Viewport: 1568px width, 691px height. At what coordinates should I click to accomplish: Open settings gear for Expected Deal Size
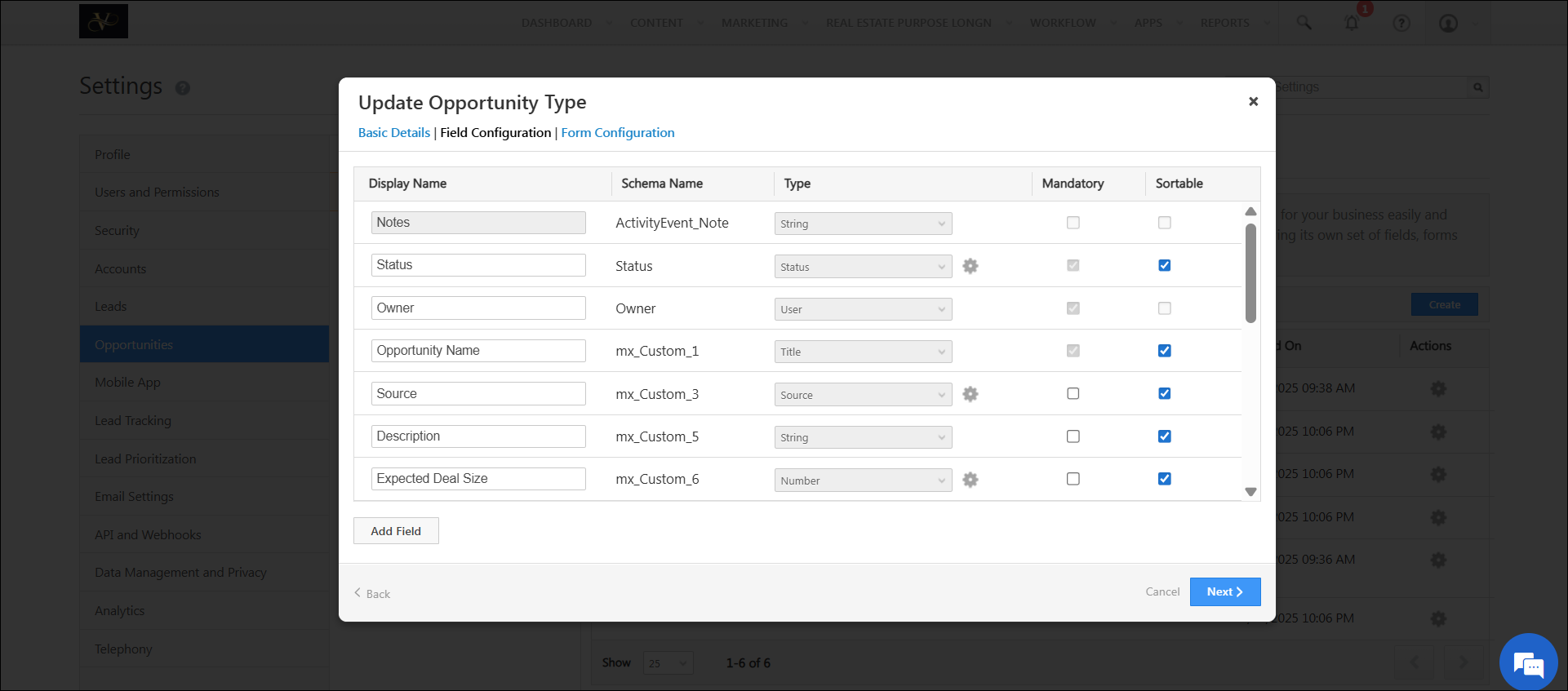click(x=970, y=480)
